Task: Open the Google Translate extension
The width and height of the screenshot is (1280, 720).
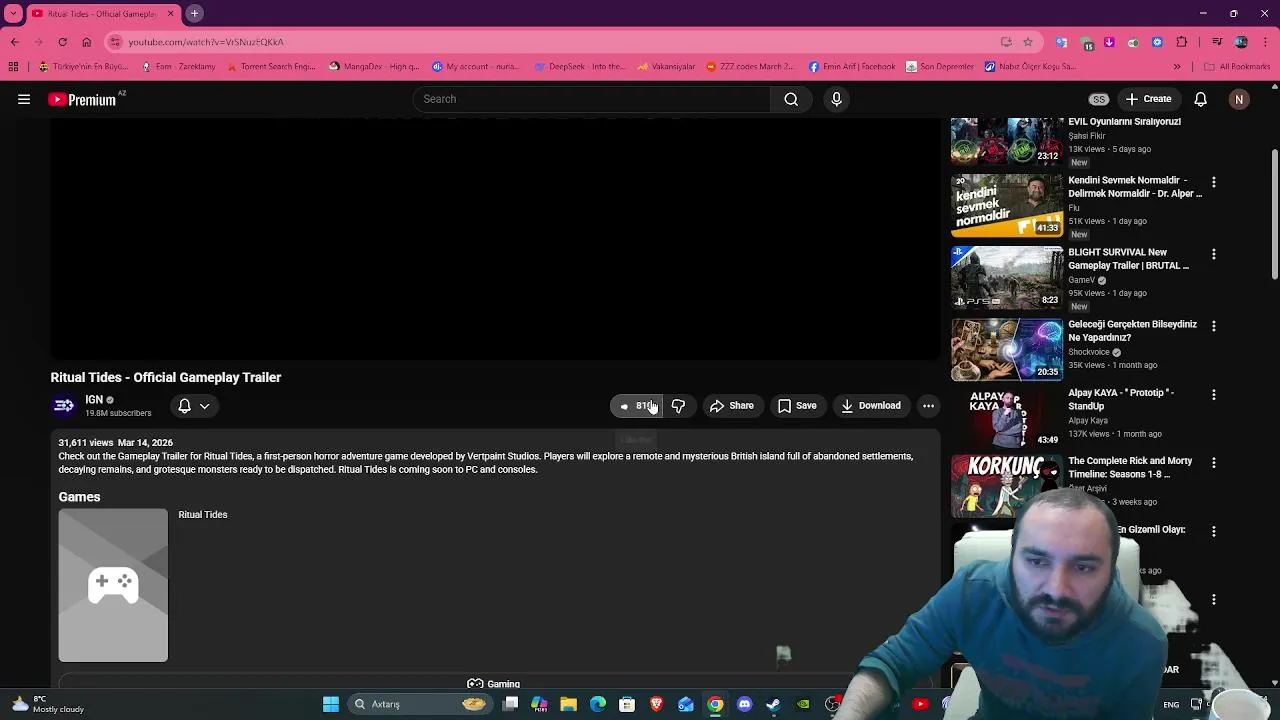Action: coord(1062,42)
